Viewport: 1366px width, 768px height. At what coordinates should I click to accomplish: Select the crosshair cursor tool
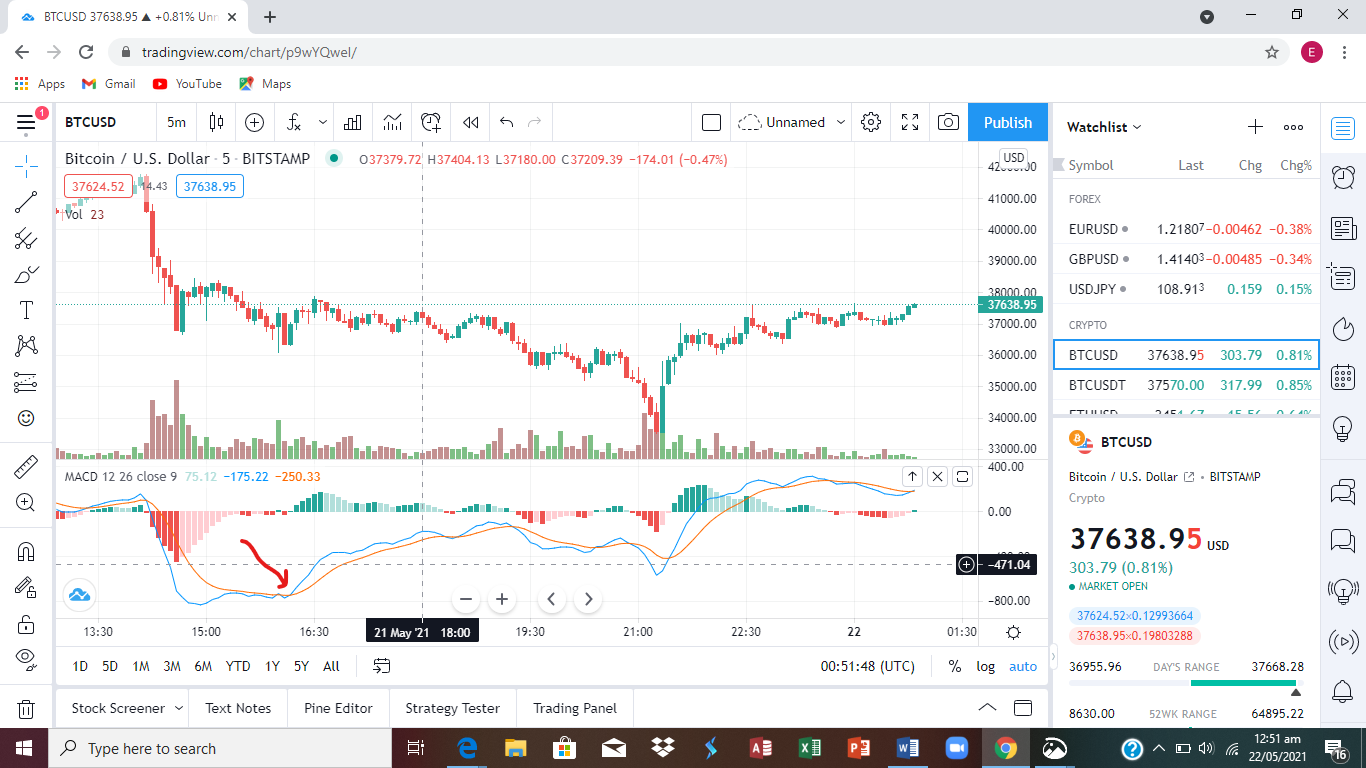point(26,166)
